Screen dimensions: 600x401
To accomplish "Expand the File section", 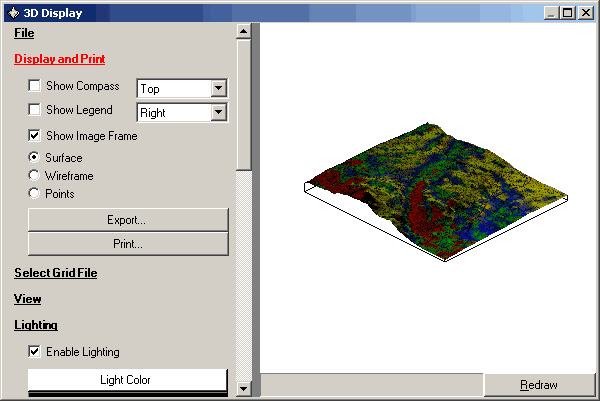I will 24,33.
